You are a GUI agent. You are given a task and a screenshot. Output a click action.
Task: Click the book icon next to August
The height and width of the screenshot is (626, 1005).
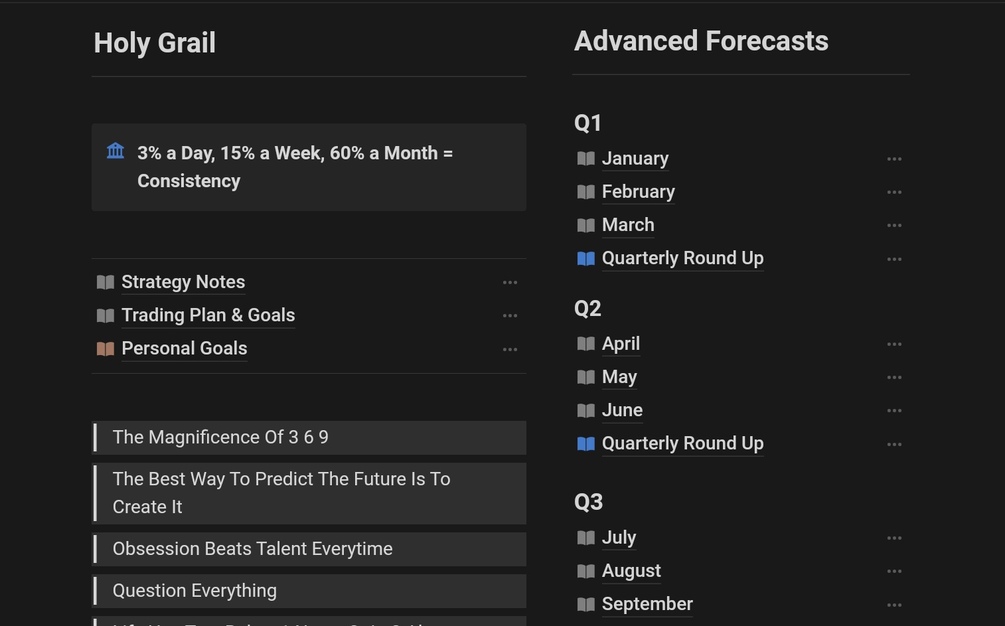point(586,571)
